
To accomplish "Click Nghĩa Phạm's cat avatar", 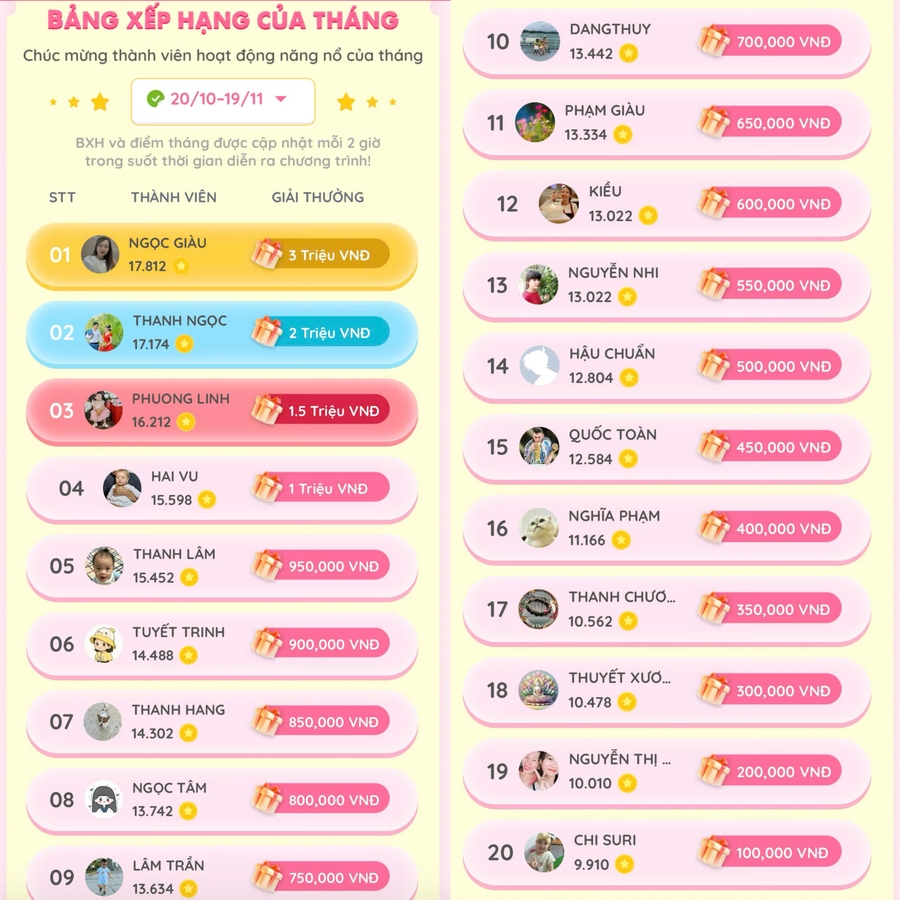I will click(539, 528).
